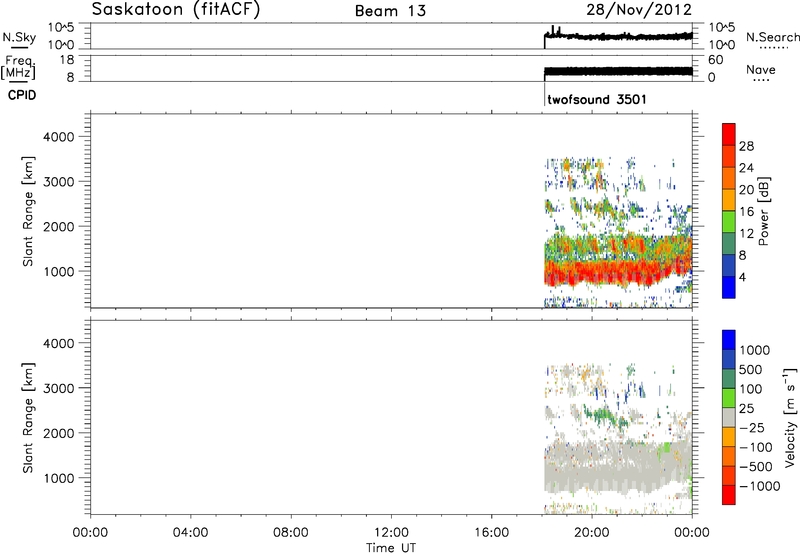This screenshot has height=554, width=800.
Task: Click the 'Nave' legend label
Action: point(761,70)
